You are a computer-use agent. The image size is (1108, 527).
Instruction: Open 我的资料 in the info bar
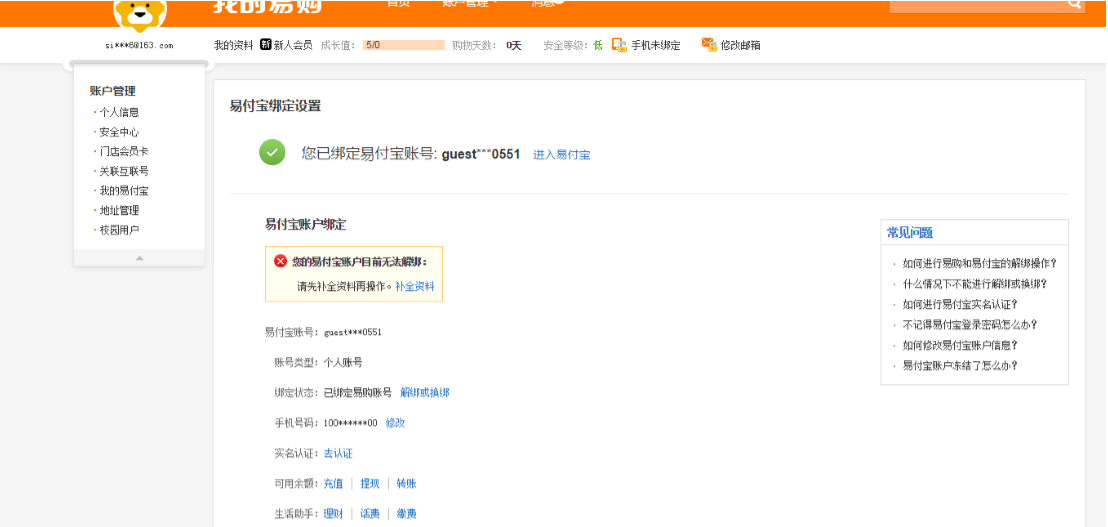point(233,45)
